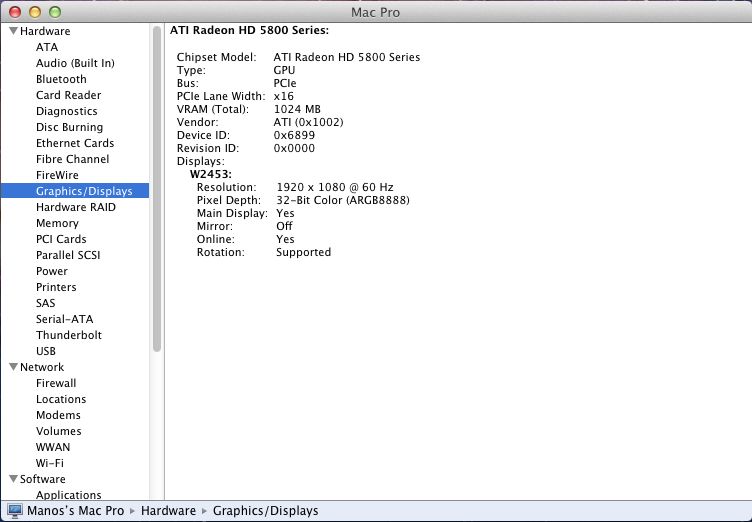Open the SAS entry
The height and width of the screenshot is (522, 752).
[46, 303]
